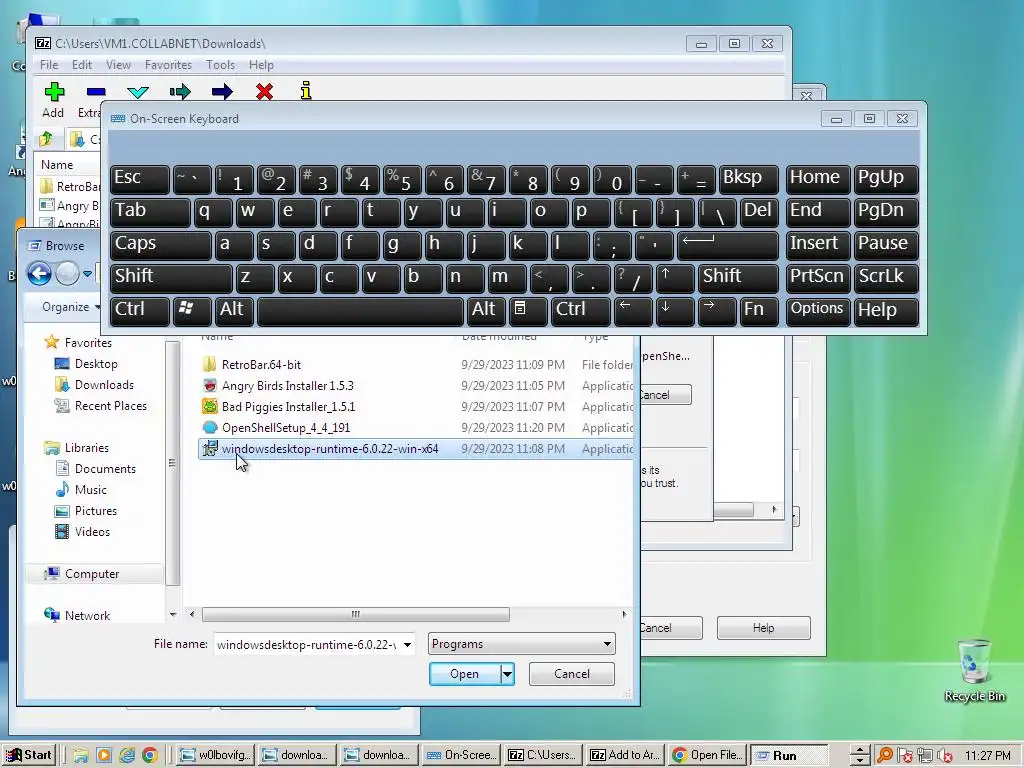The height and width of the screenshot is (768, 1024).
Task: Toggle right Shift key on On-Screen Keyboard
Action: pyautogui.click(x=738, y=277)
